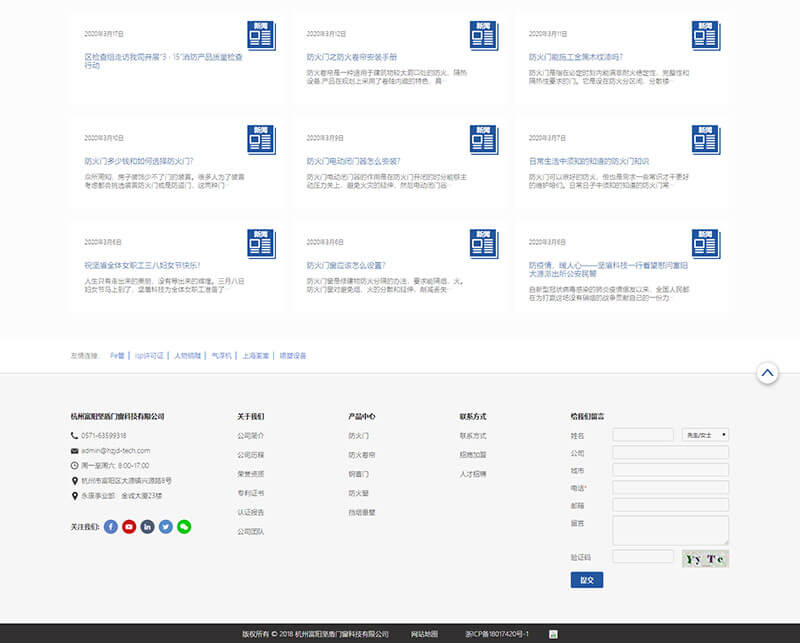Click the envelope icon beside admin@hzjd-tech.com
The height and width of the screenshot is (643, 800).
click(x=74, y=451)
